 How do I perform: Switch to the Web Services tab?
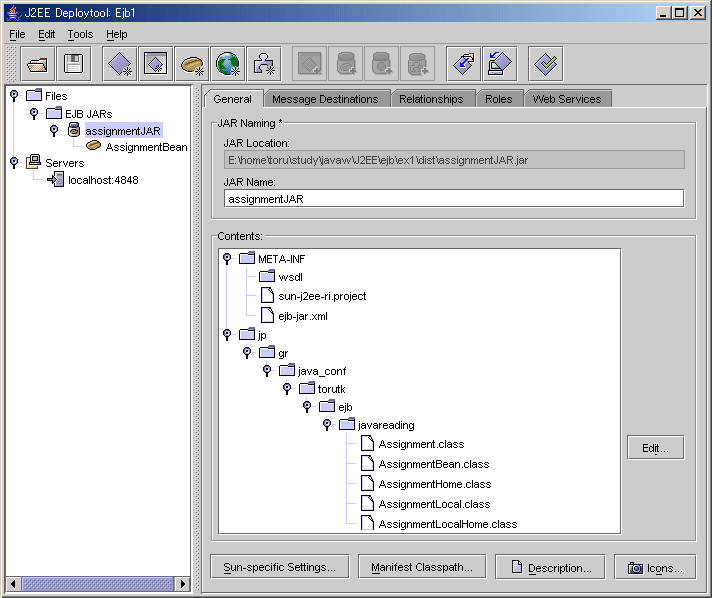point(567,99)
